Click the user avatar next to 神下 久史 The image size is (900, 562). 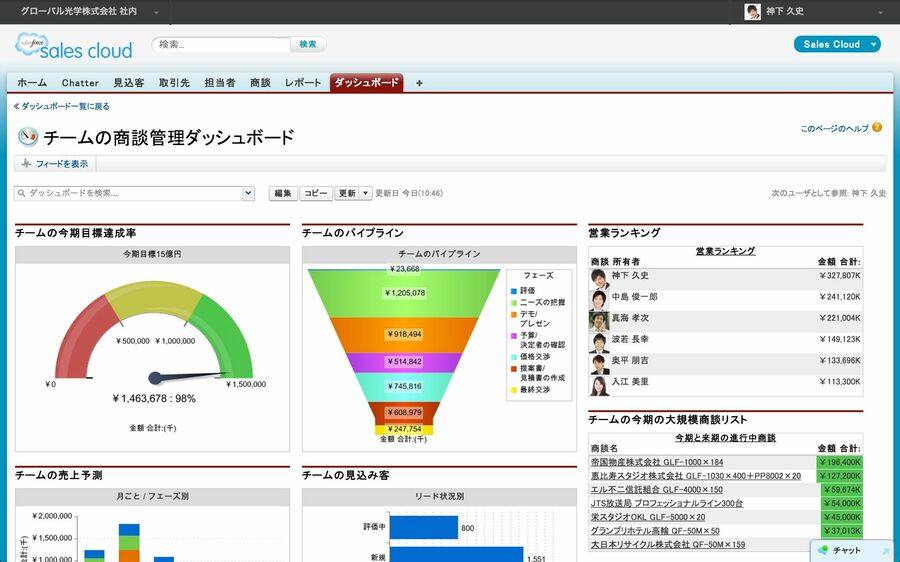coord(752,12)
